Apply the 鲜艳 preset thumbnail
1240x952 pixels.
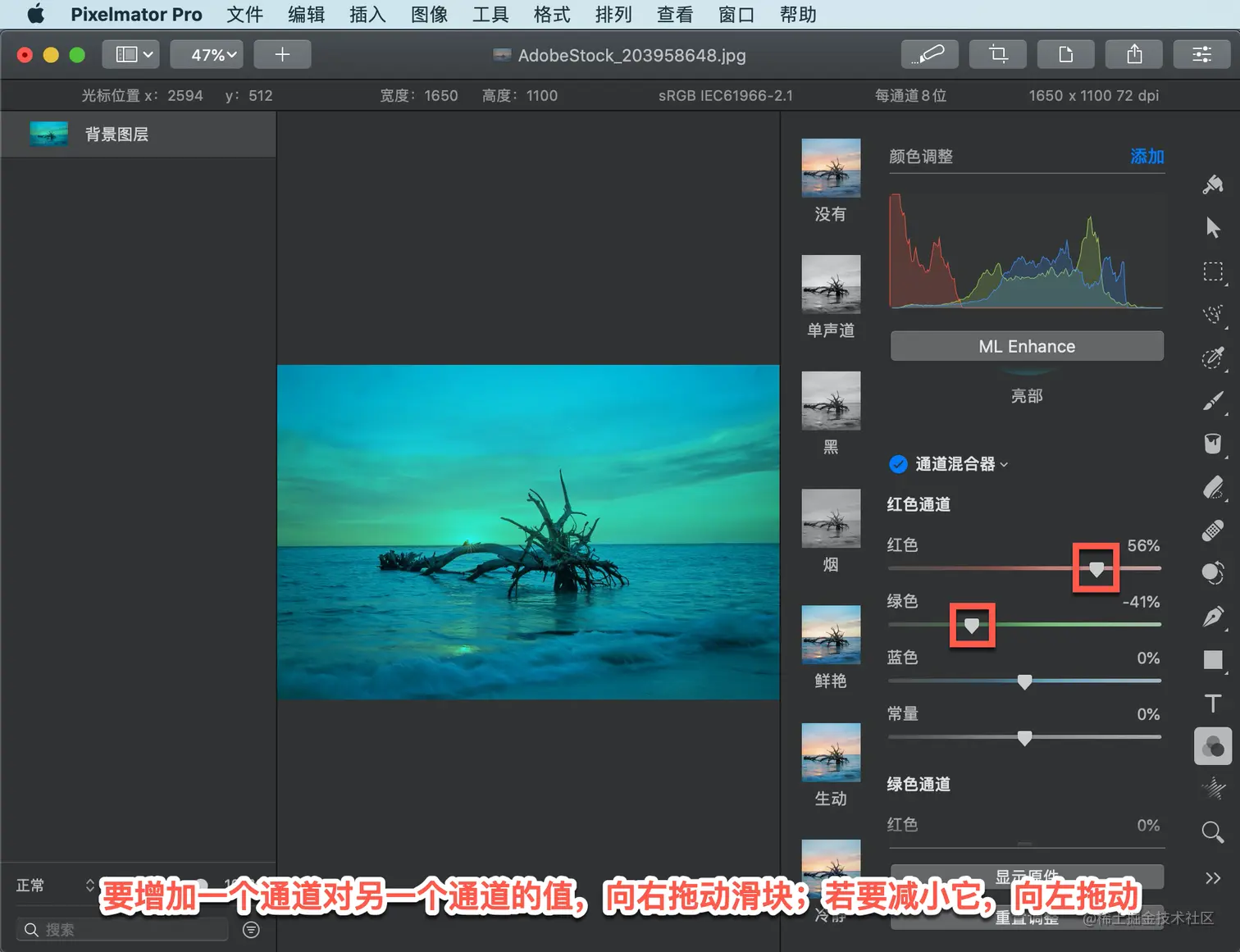point(831,635)
